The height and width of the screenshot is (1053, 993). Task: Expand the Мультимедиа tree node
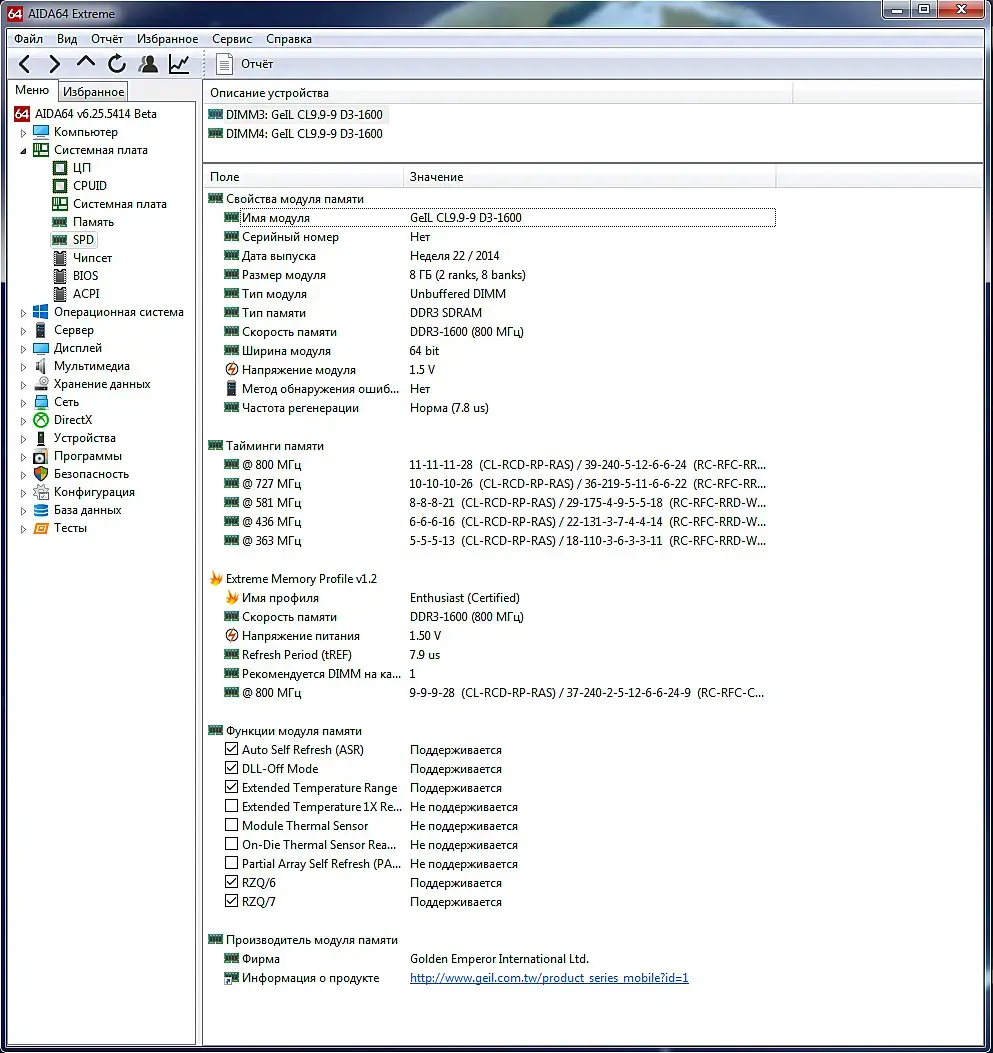coord(23,367)
